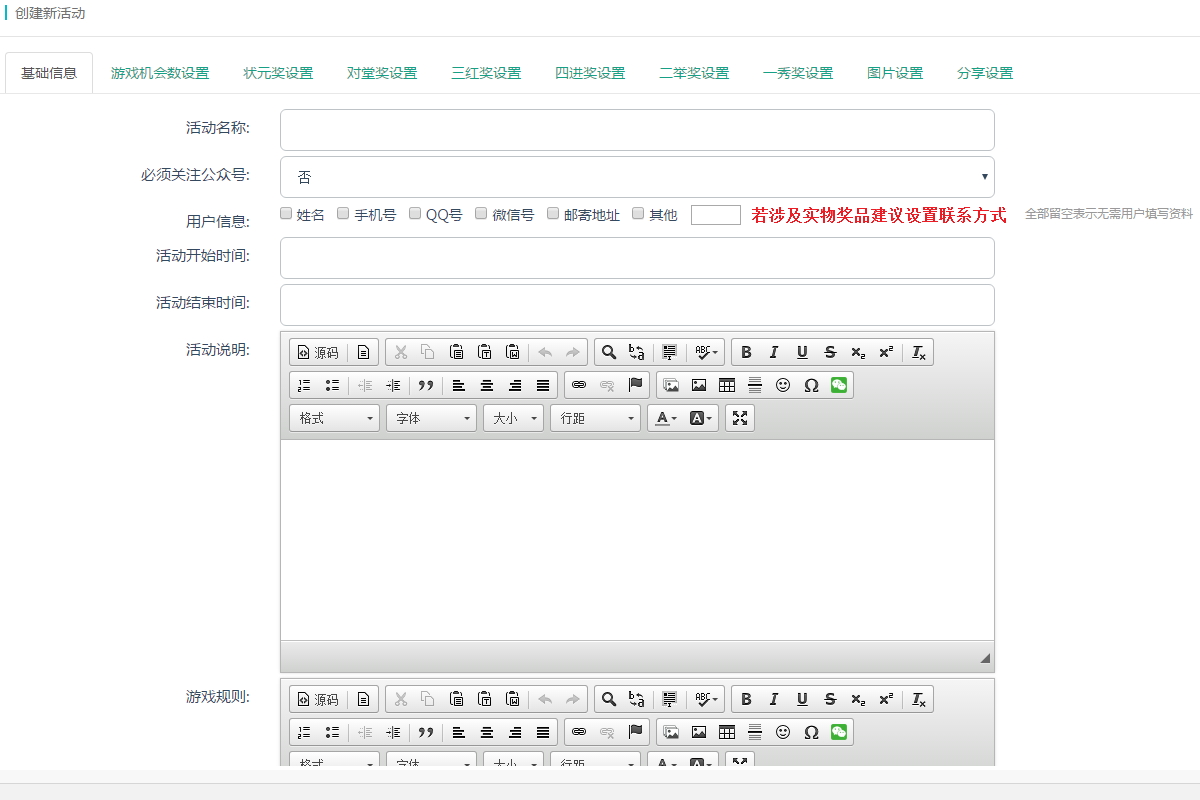Tick the 其他 checkbox

click(638, 213)
